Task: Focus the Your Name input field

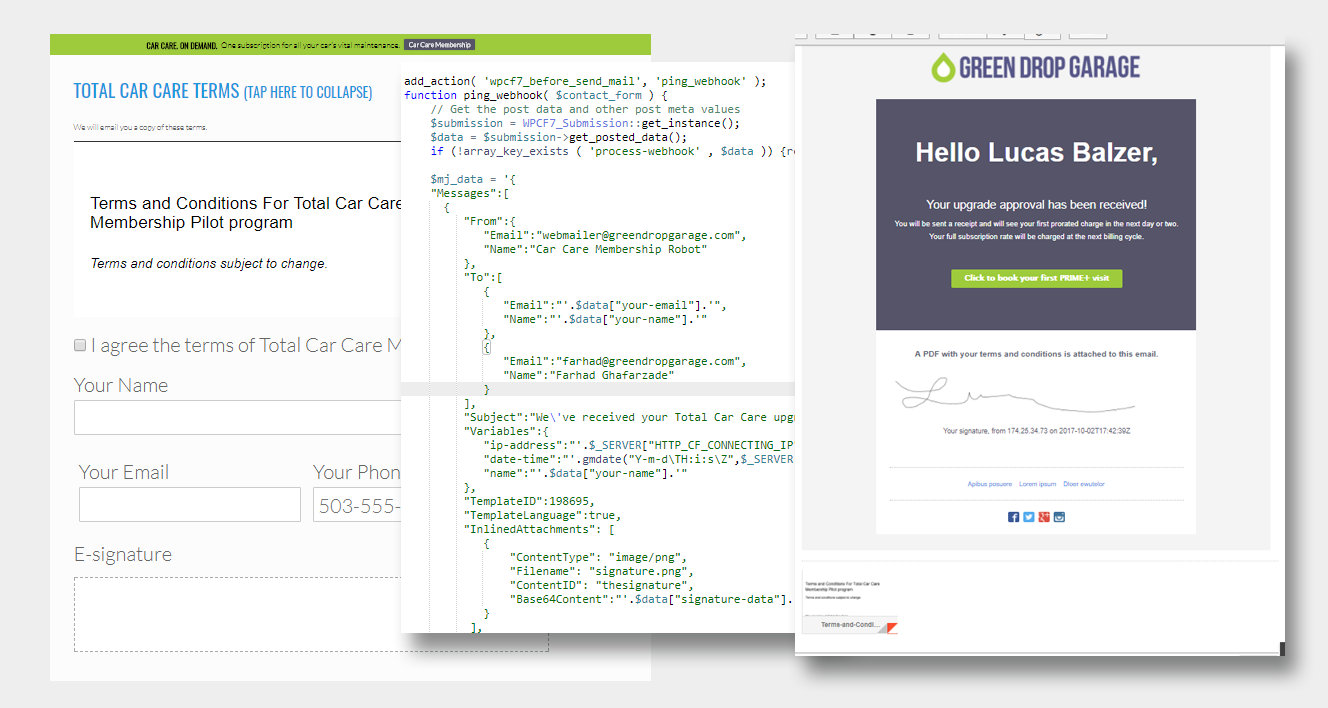Action: [238, 417]
